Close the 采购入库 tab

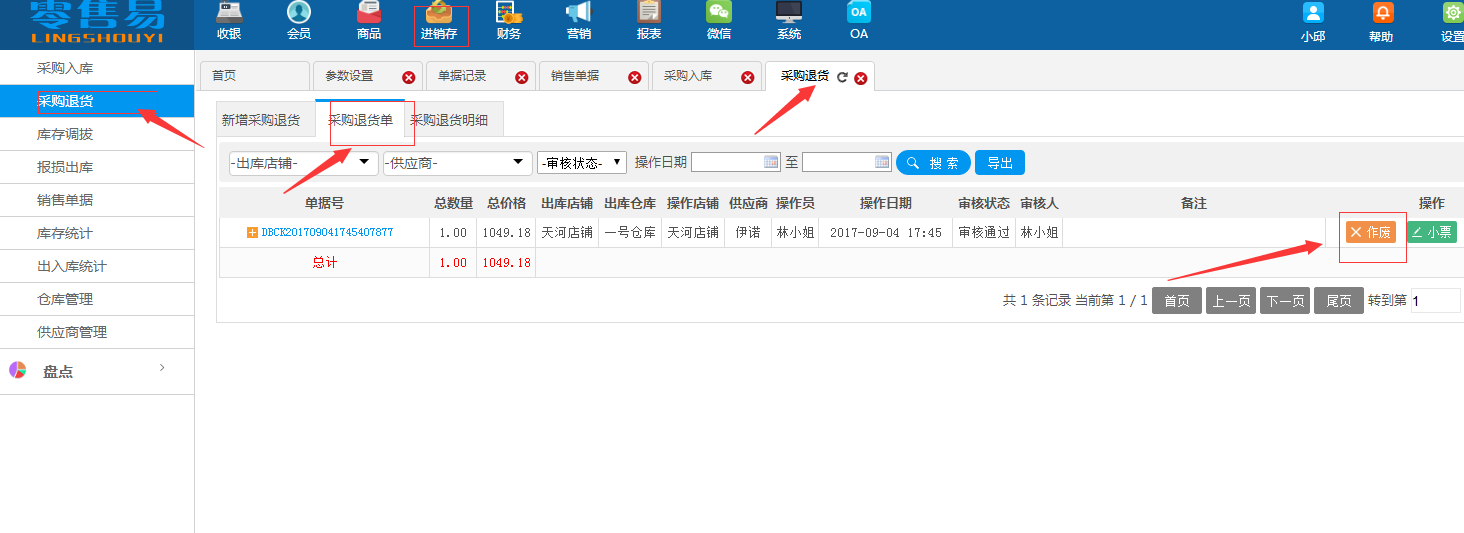[x=748, y=78]
